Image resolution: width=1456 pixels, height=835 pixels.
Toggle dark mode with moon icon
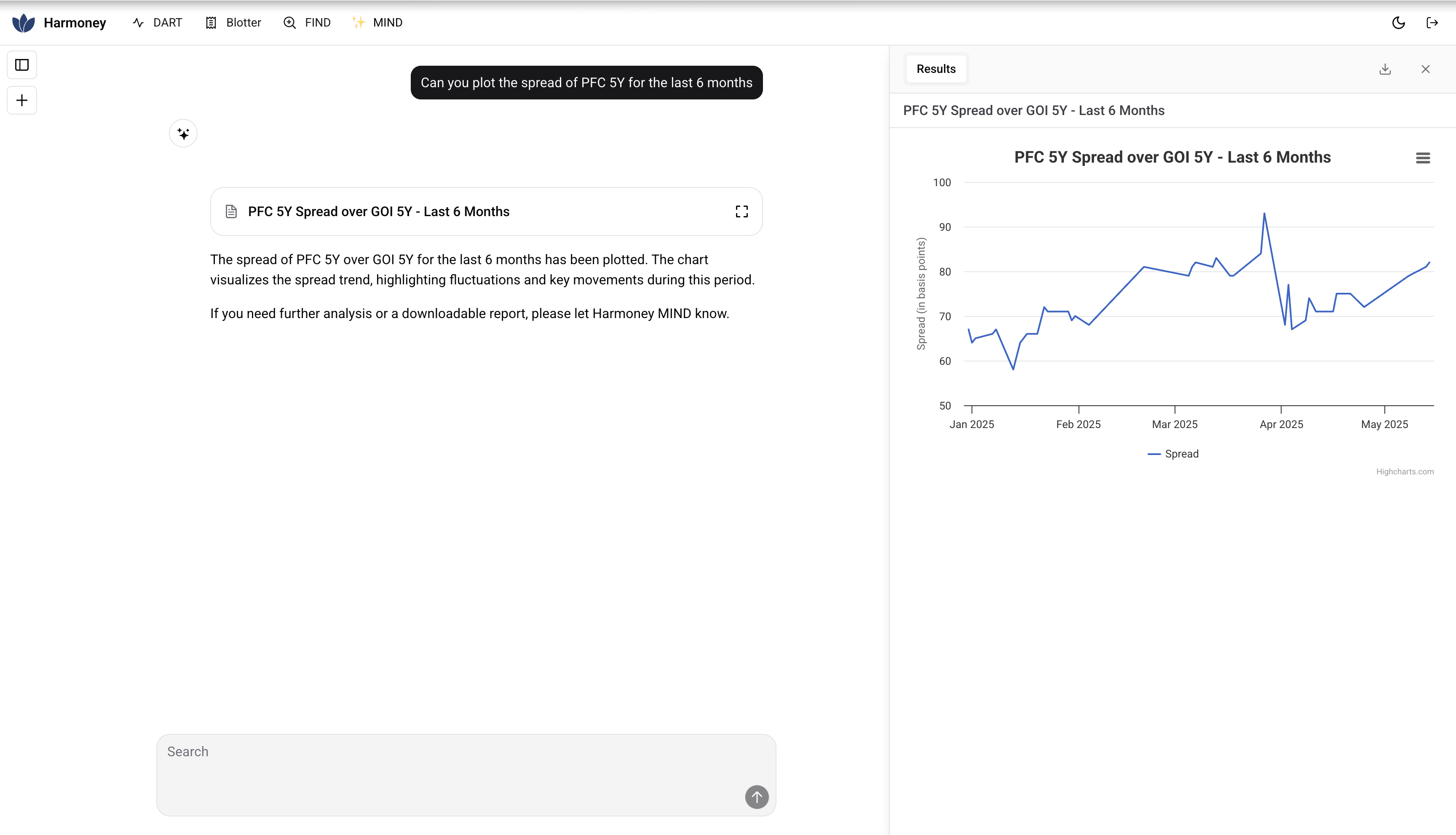click(1398, 23)
